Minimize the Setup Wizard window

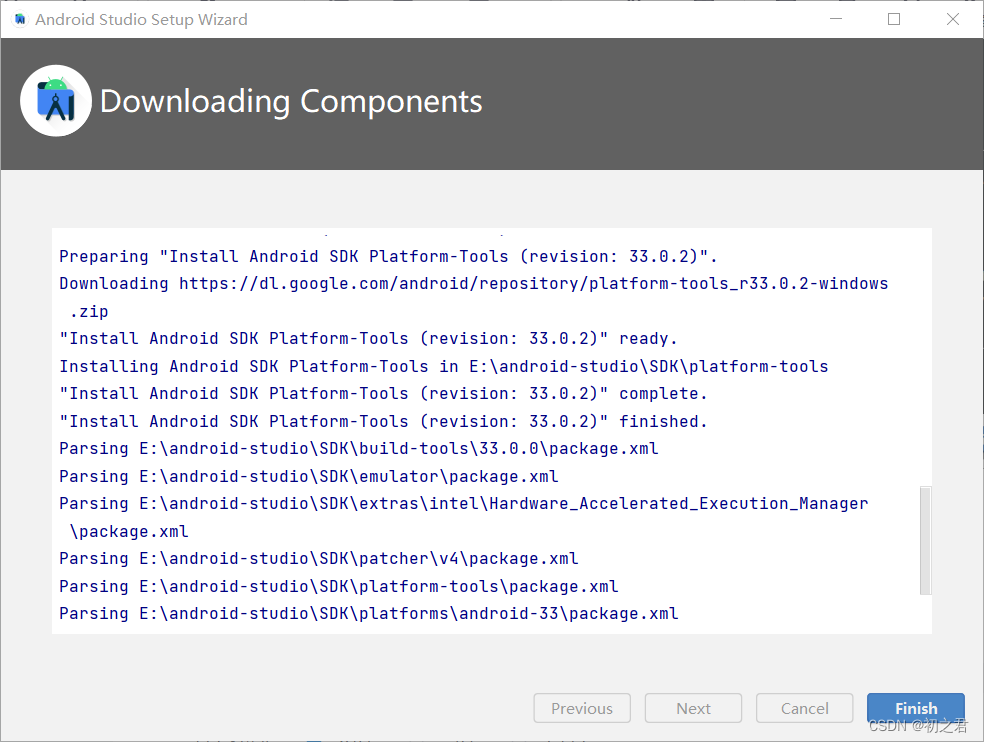click(835, 18)
